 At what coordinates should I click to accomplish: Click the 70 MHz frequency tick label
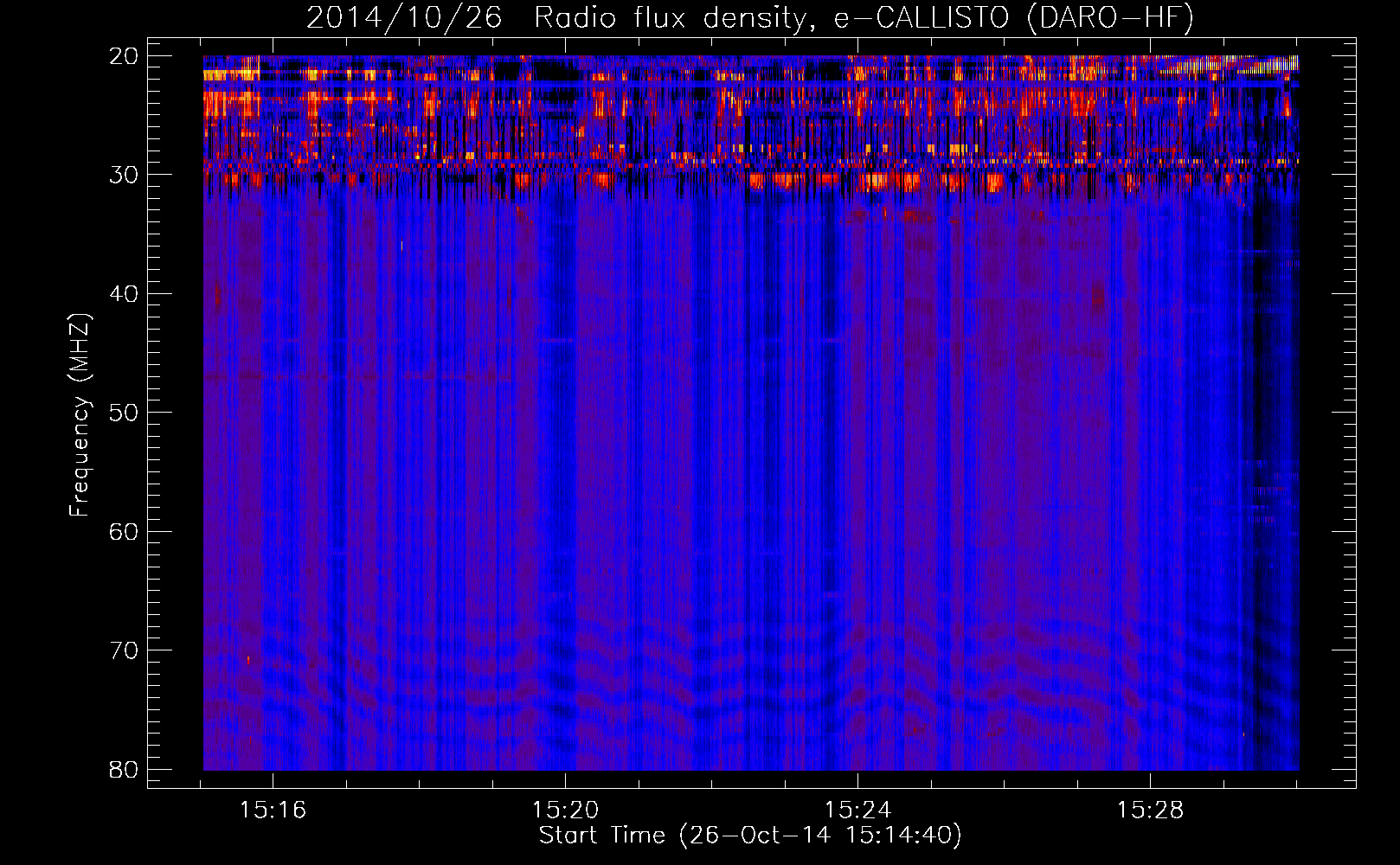[125, 650]
